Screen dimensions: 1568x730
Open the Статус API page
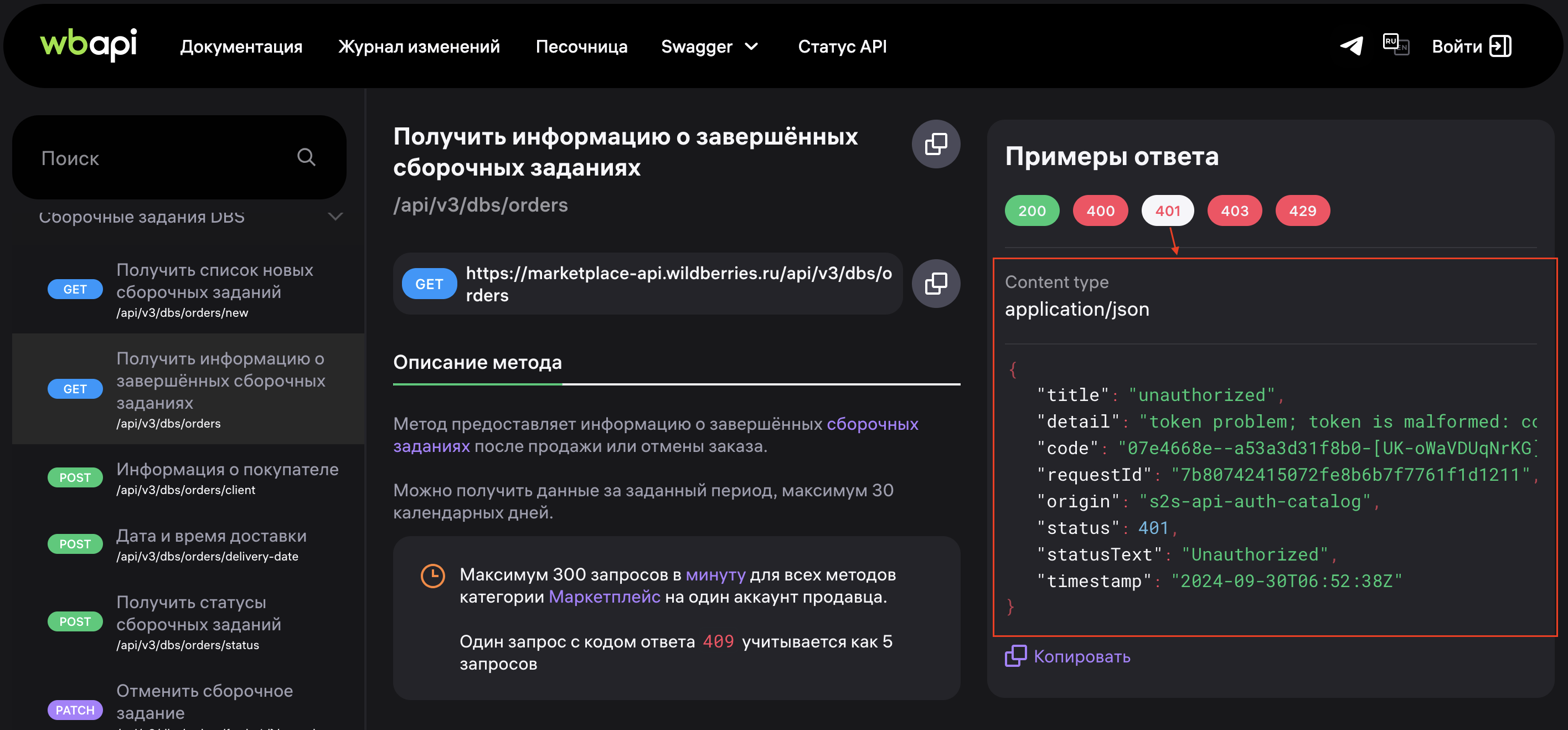pos(842,47)
